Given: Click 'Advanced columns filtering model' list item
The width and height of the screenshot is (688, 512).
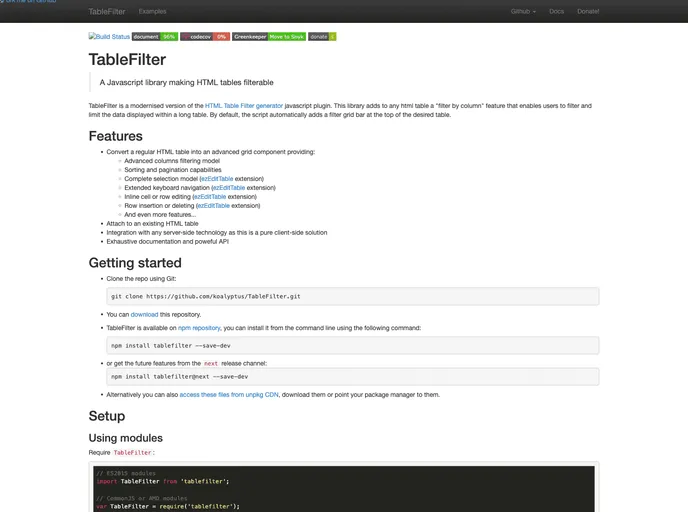Looking at the screenshot, I should click(172, 161).
